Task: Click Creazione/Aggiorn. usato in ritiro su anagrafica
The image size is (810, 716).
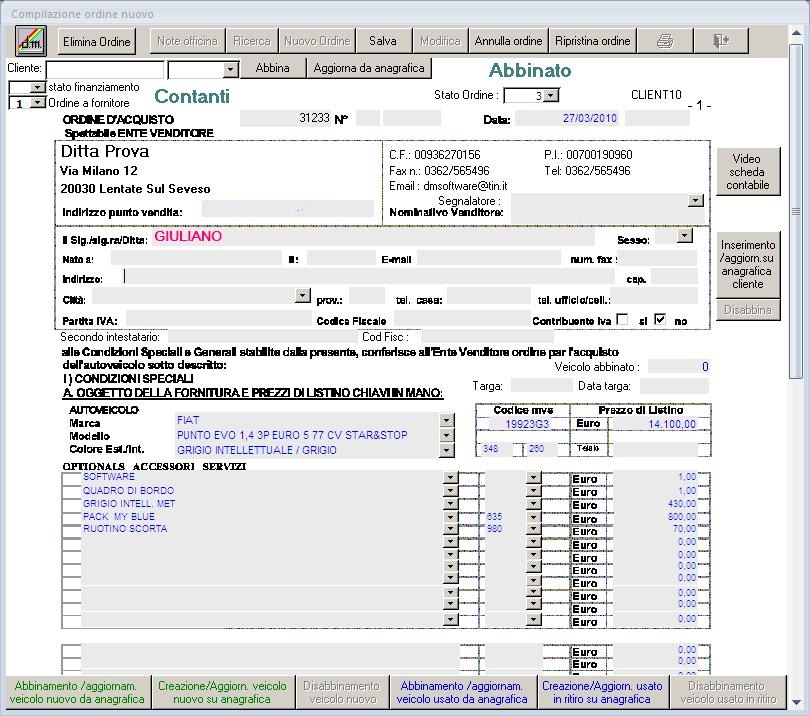Action: 602,692
